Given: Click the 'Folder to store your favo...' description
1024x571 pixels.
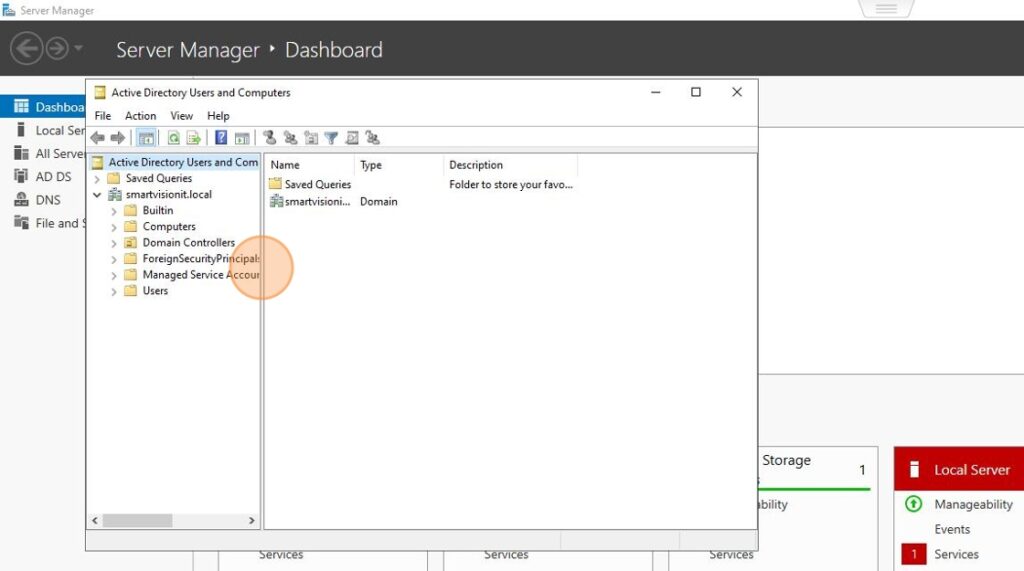Looking at the screenshot, I should [511, 184].
